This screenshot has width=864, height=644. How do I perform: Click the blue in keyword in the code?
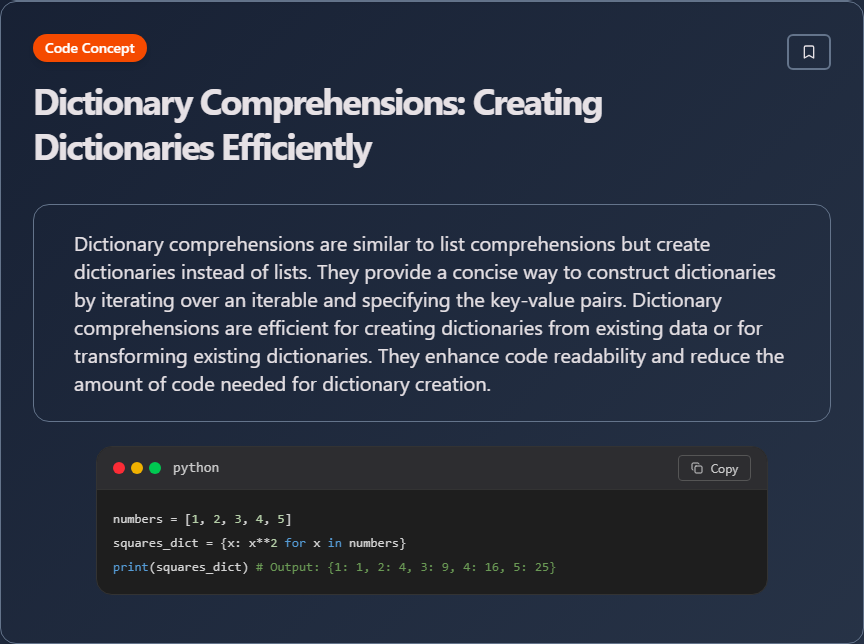tap(335, 543)
